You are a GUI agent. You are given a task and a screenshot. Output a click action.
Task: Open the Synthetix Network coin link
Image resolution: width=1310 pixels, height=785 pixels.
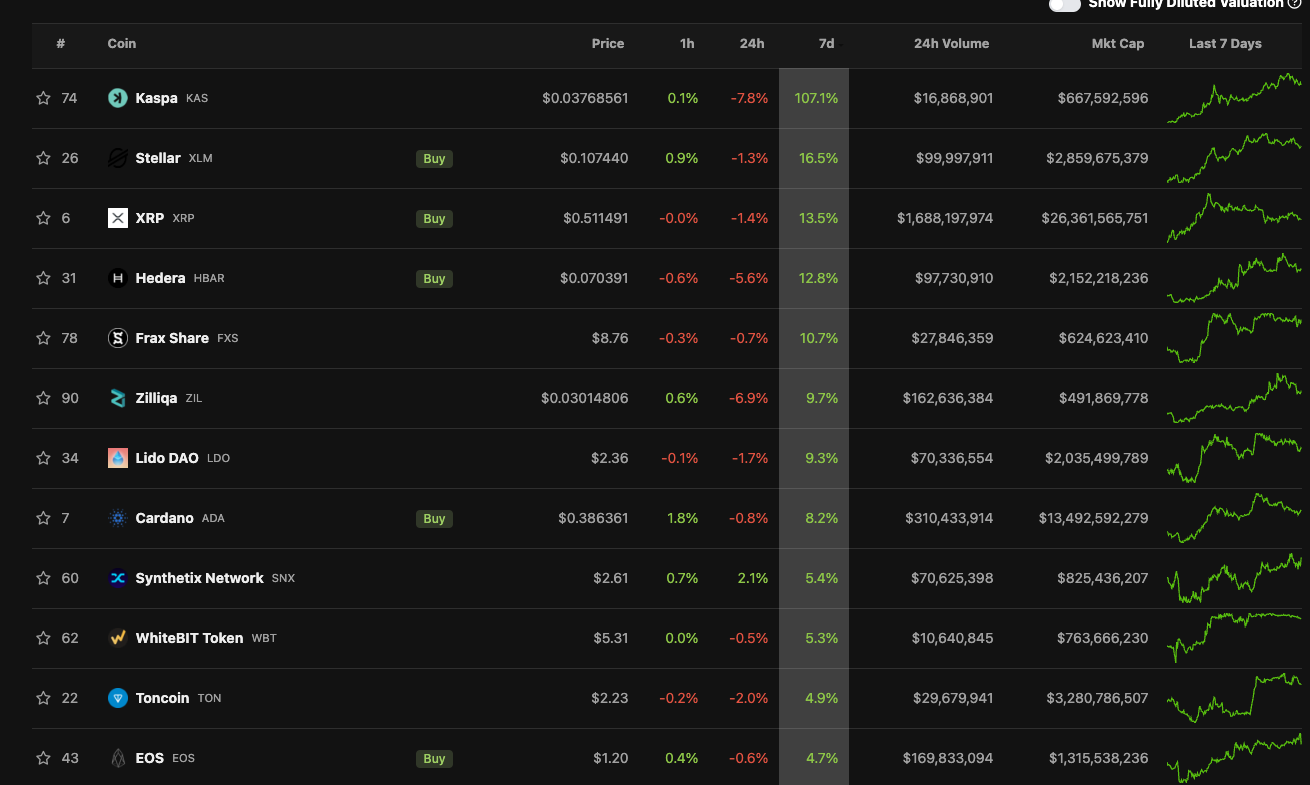coord(200,578)
